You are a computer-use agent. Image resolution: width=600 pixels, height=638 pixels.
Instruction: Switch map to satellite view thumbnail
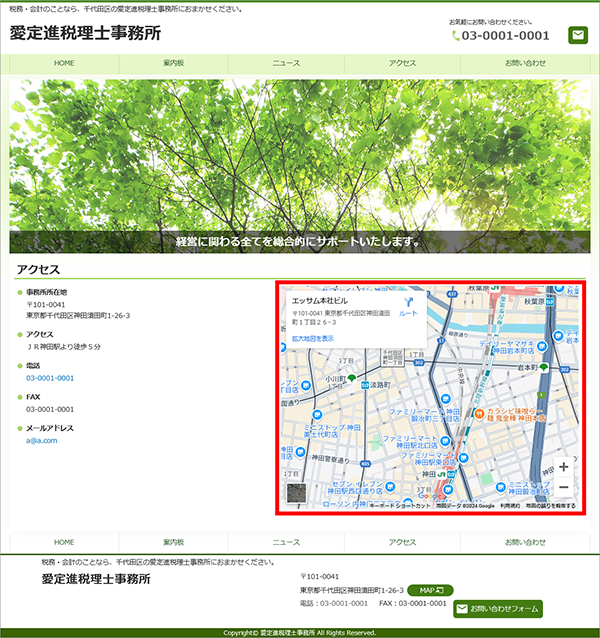click(297, 494)
